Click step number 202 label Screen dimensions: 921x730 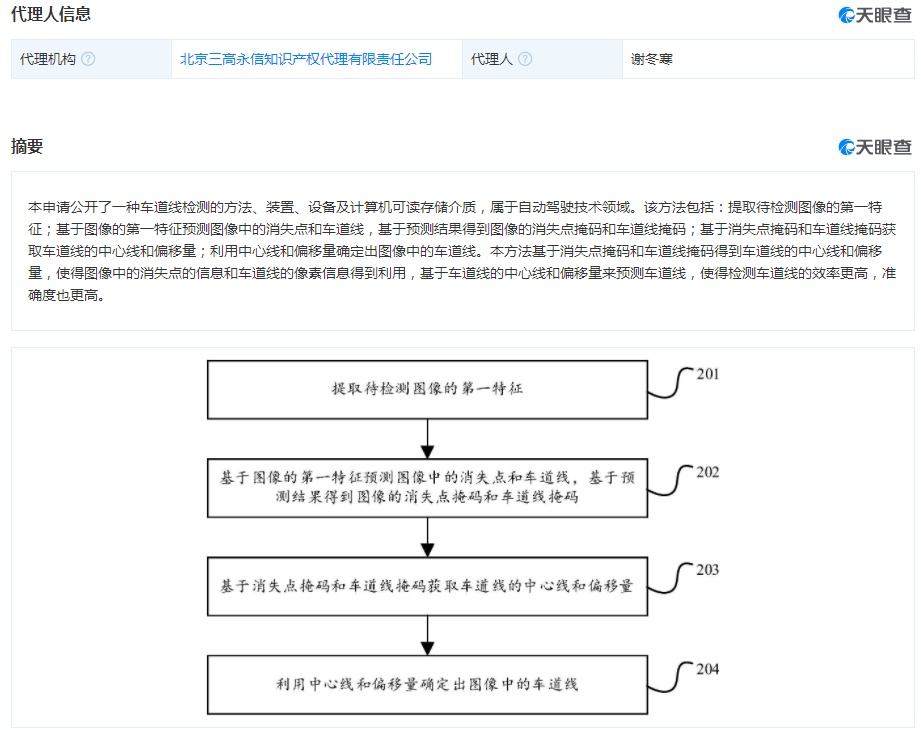click(x=707, y=472)
